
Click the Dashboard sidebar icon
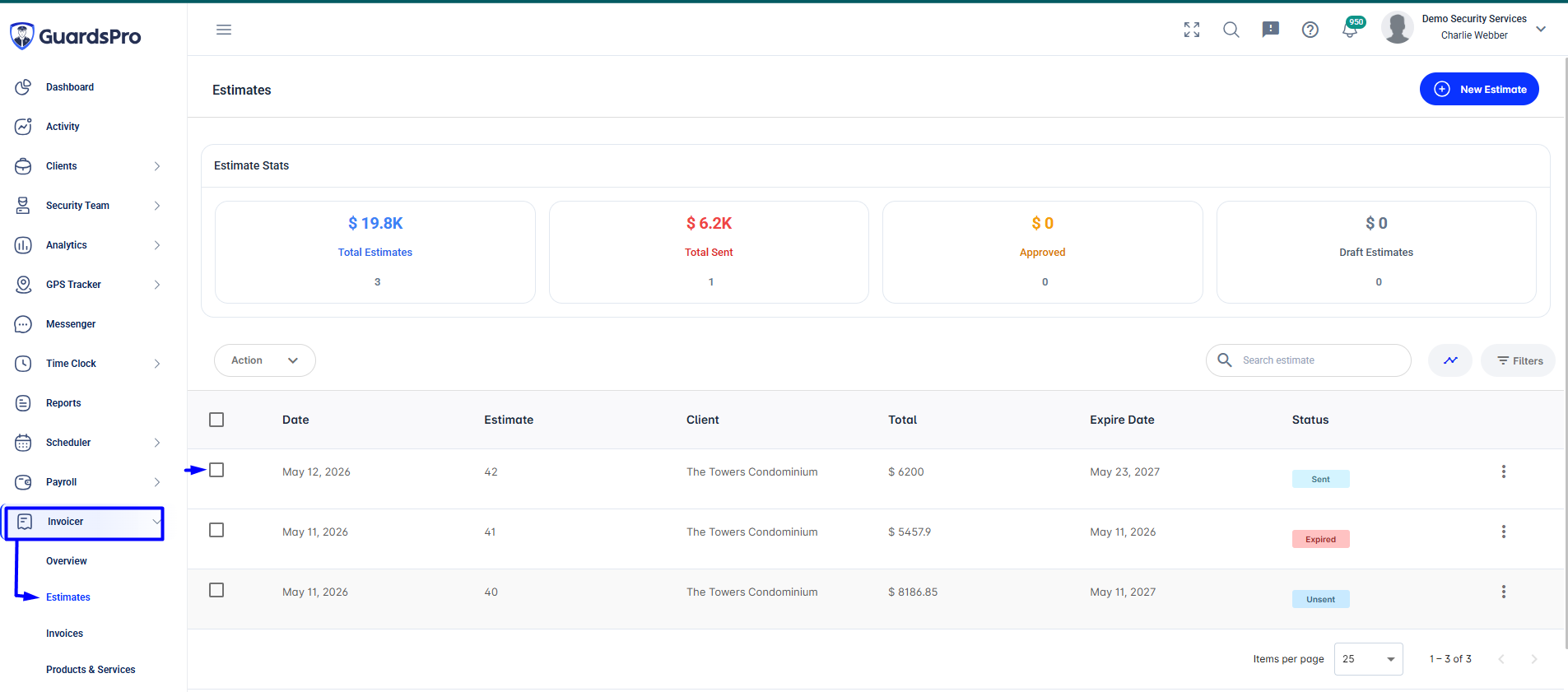tap(23, 87)
